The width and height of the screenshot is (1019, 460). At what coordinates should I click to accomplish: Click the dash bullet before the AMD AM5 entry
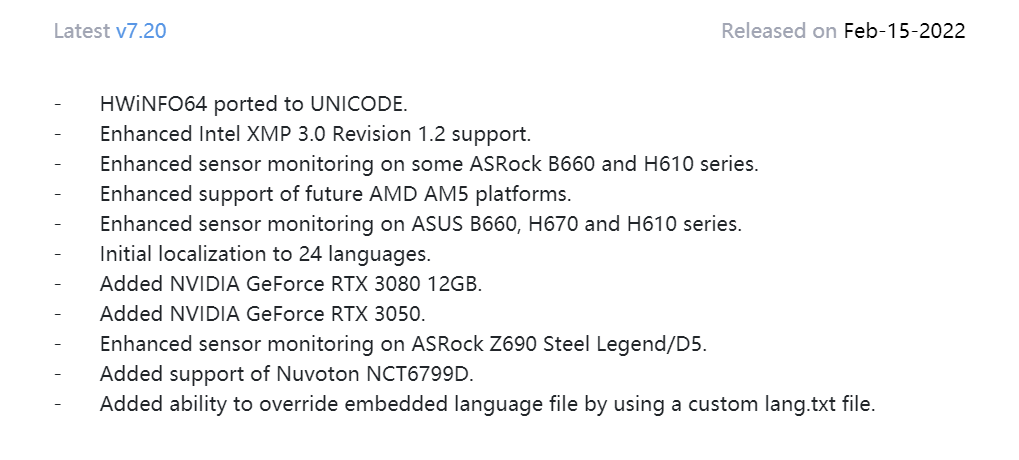[x=59, y=194]
